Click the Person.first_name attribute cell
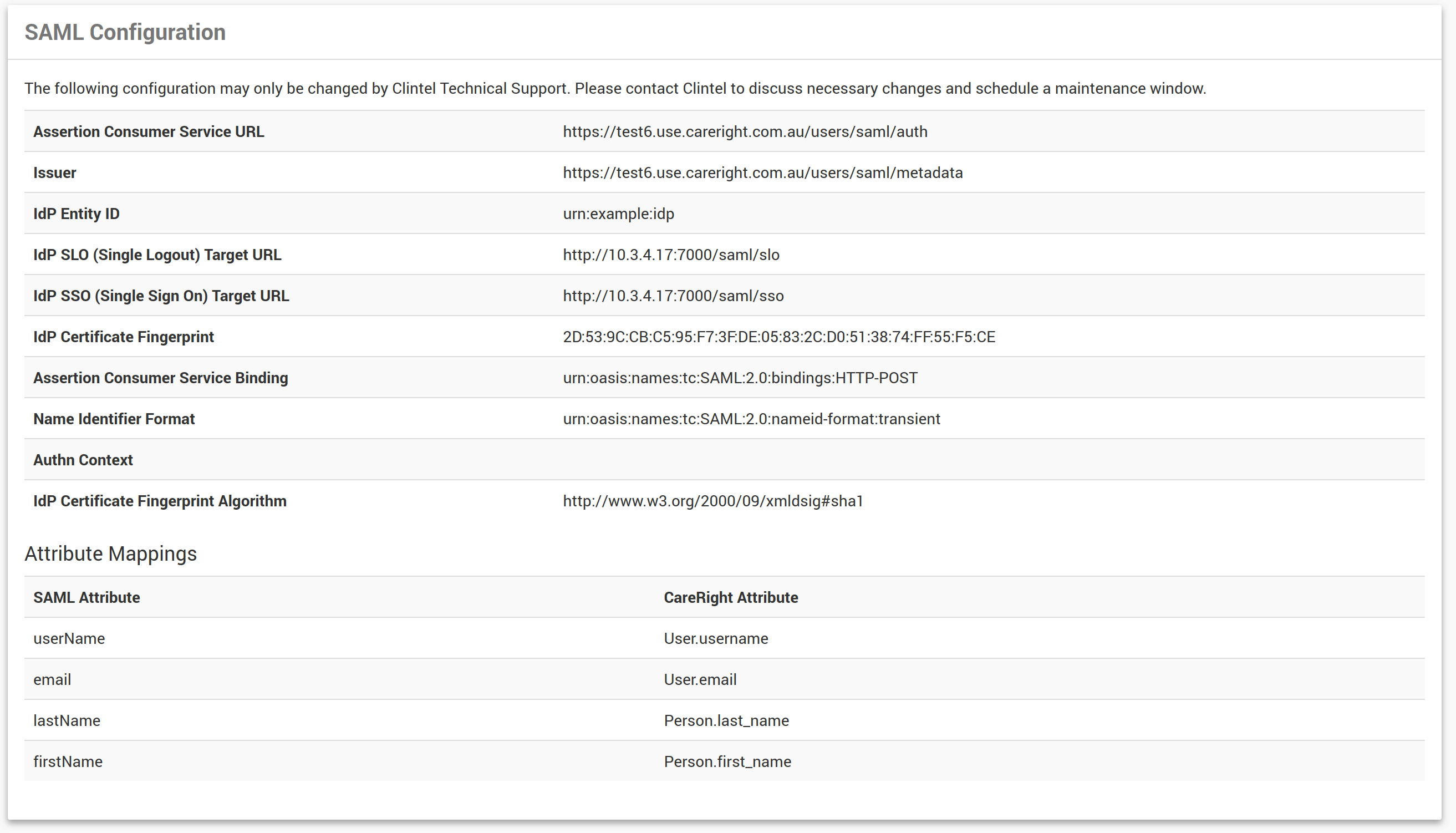The height and width of the screenshot is (833, 1456). (727, 762)
